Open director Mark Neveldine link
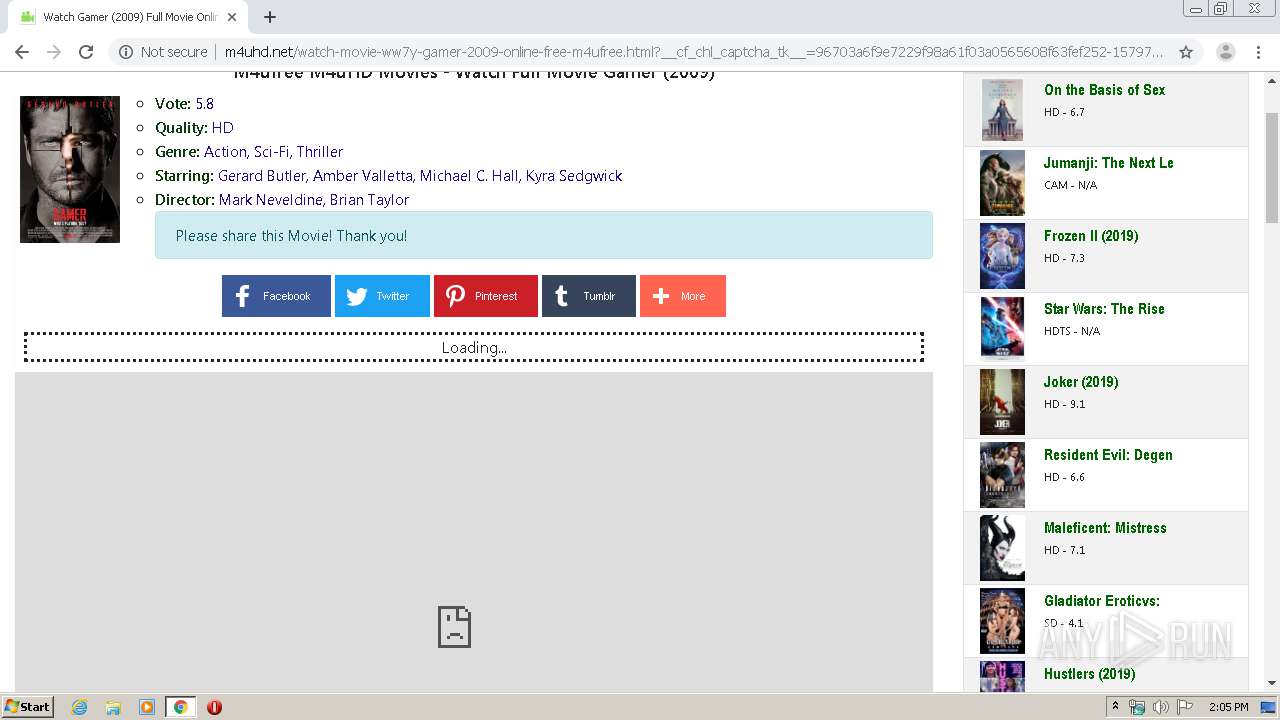1280x720 pixels. [270, 200]
